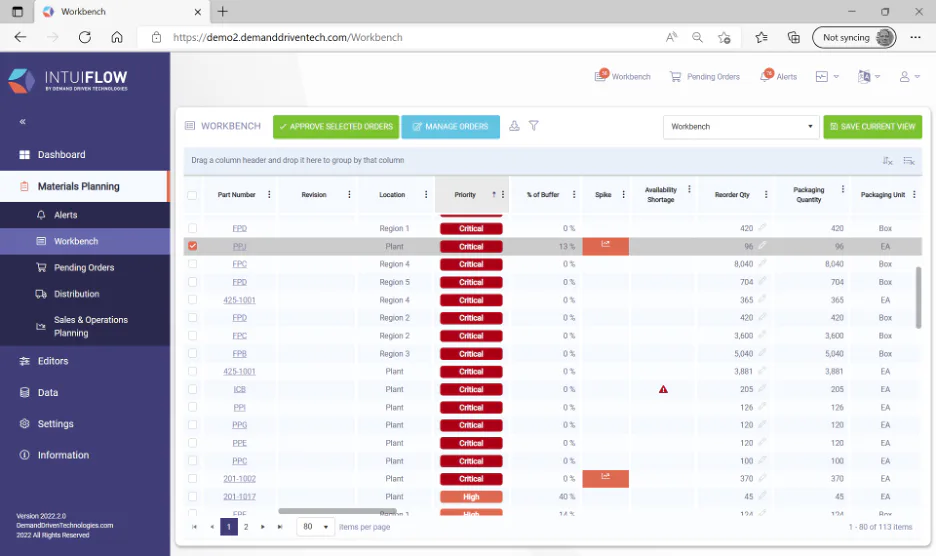
Task: Open Distribution under Materials Planning
Action: coord(76,294)
